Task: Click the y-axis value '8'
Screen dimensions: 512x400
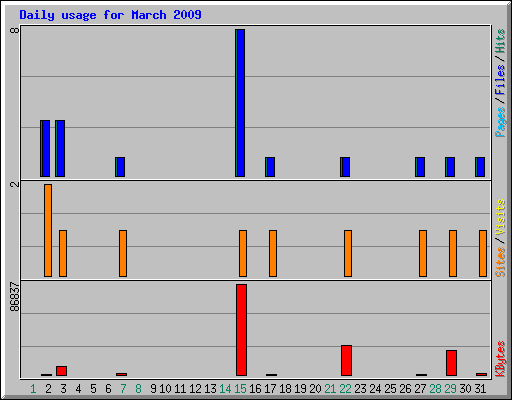Action: [x=15, y=30]
